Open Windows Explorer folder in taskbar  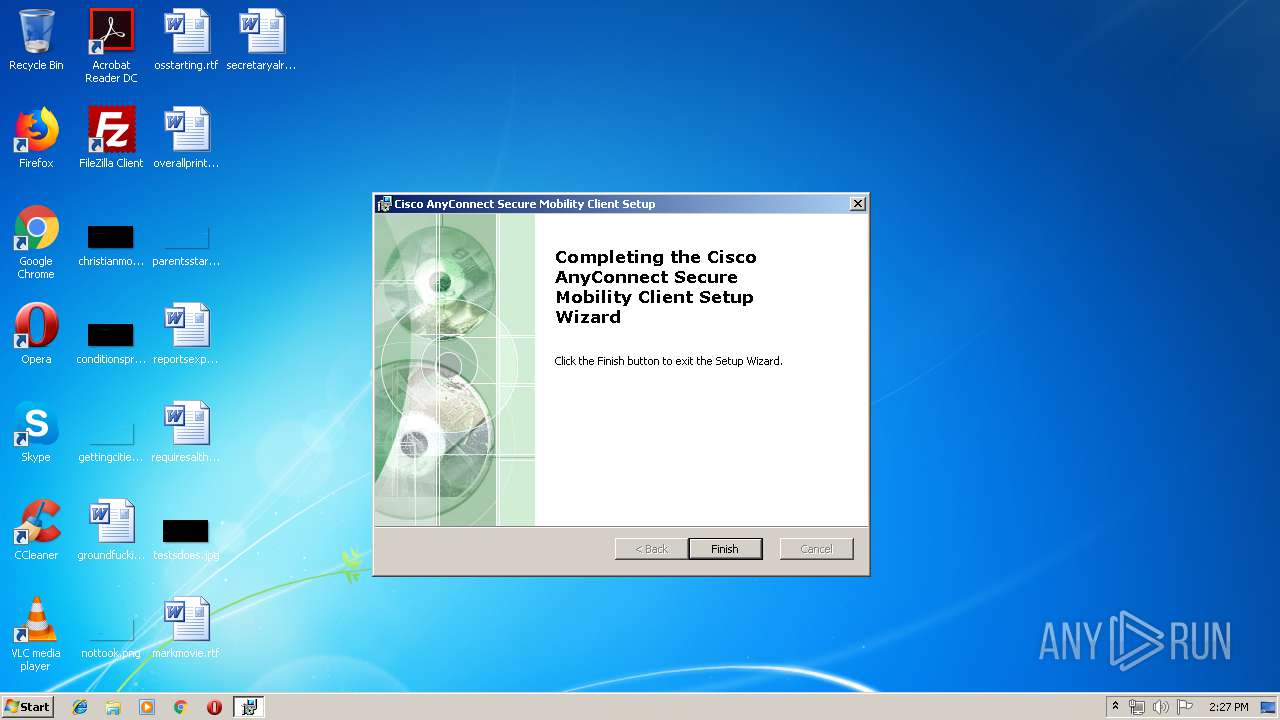pyautogui.click(x=113, y=707)
